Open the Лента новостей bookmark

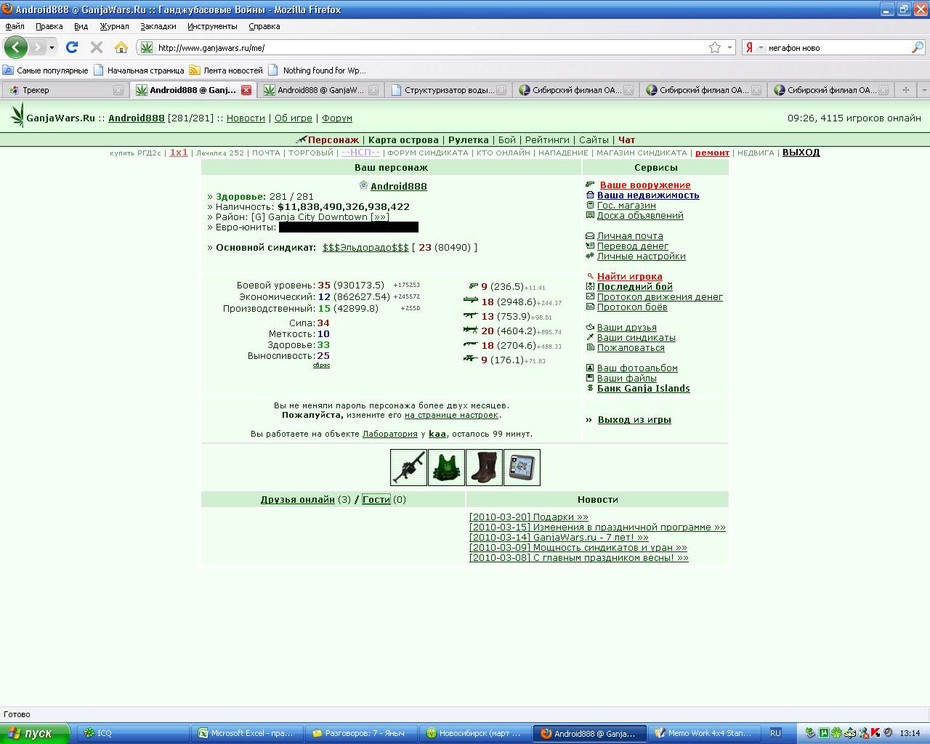coord(226,70)
